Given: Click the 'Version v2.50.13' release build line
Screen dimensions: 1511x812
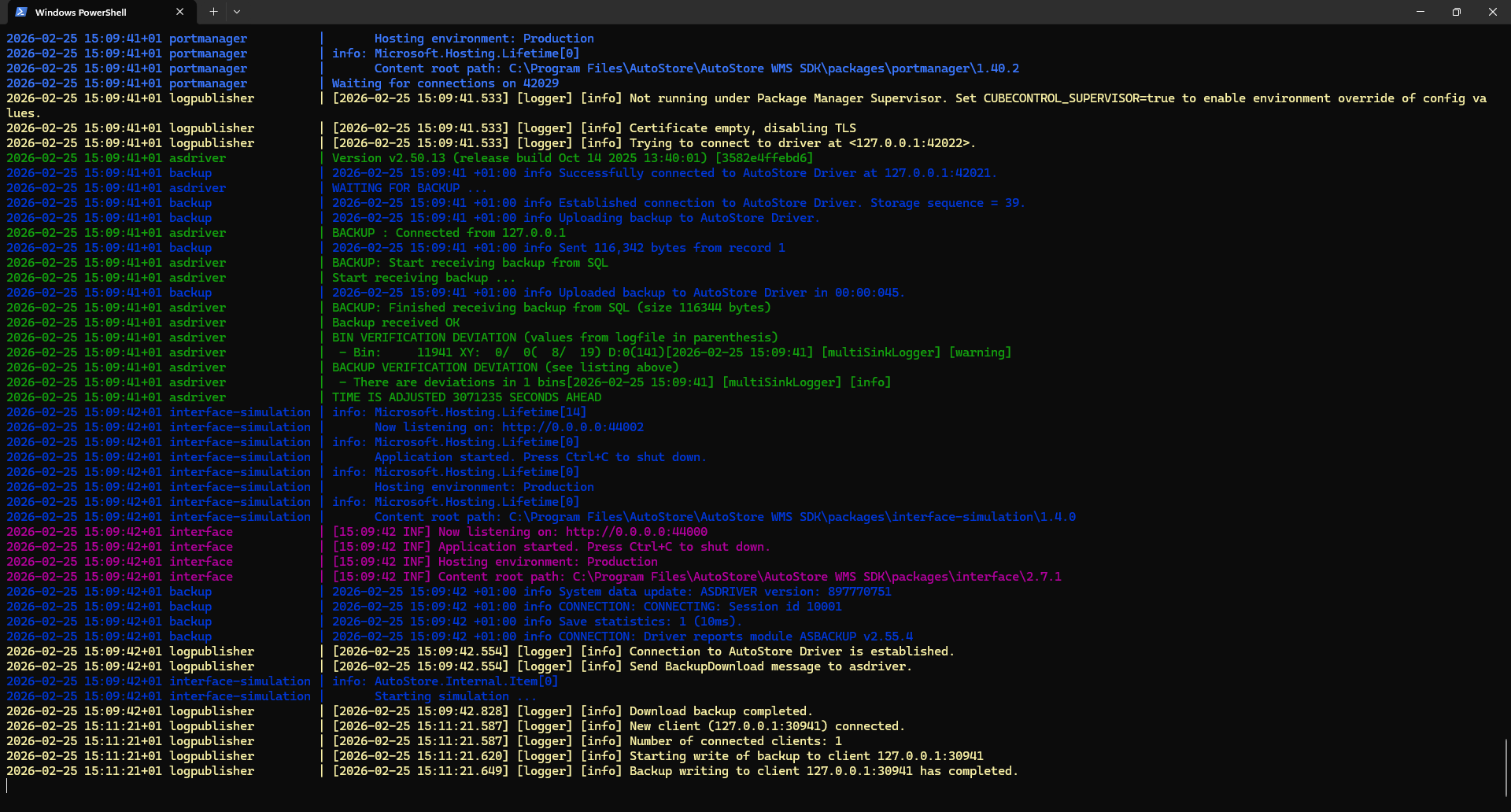Looking at the screenshot, I should (x=572, y=158).
